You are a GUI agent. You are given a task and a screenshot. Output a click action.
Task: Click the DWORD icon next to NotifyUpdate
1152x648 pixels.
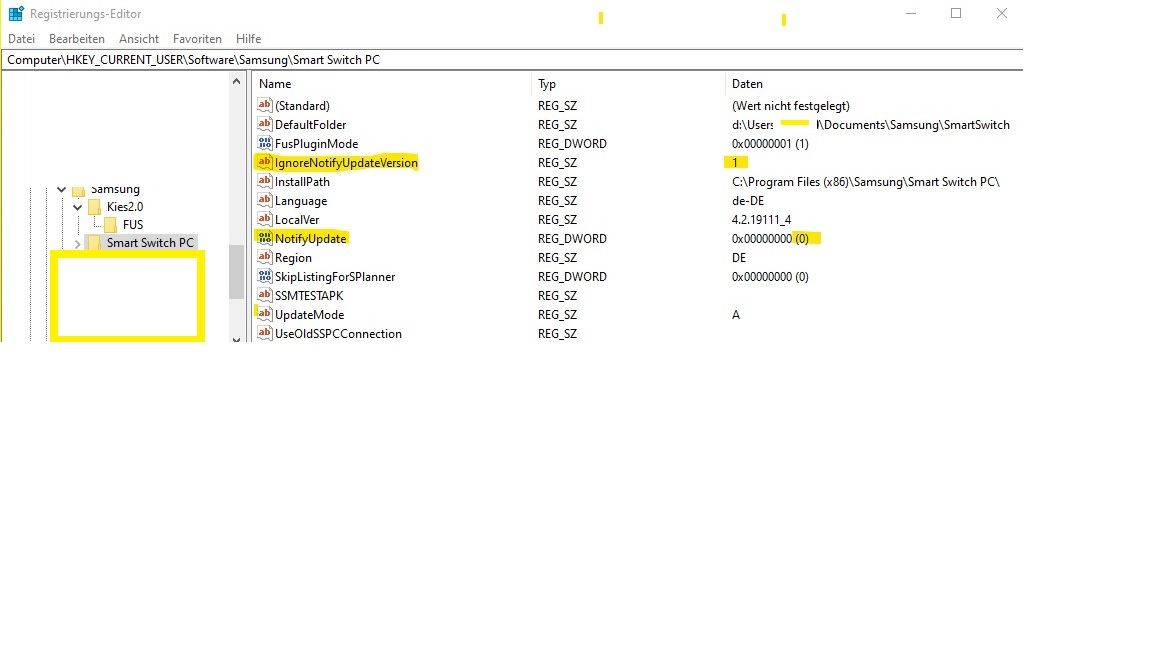tap(264, 238)
